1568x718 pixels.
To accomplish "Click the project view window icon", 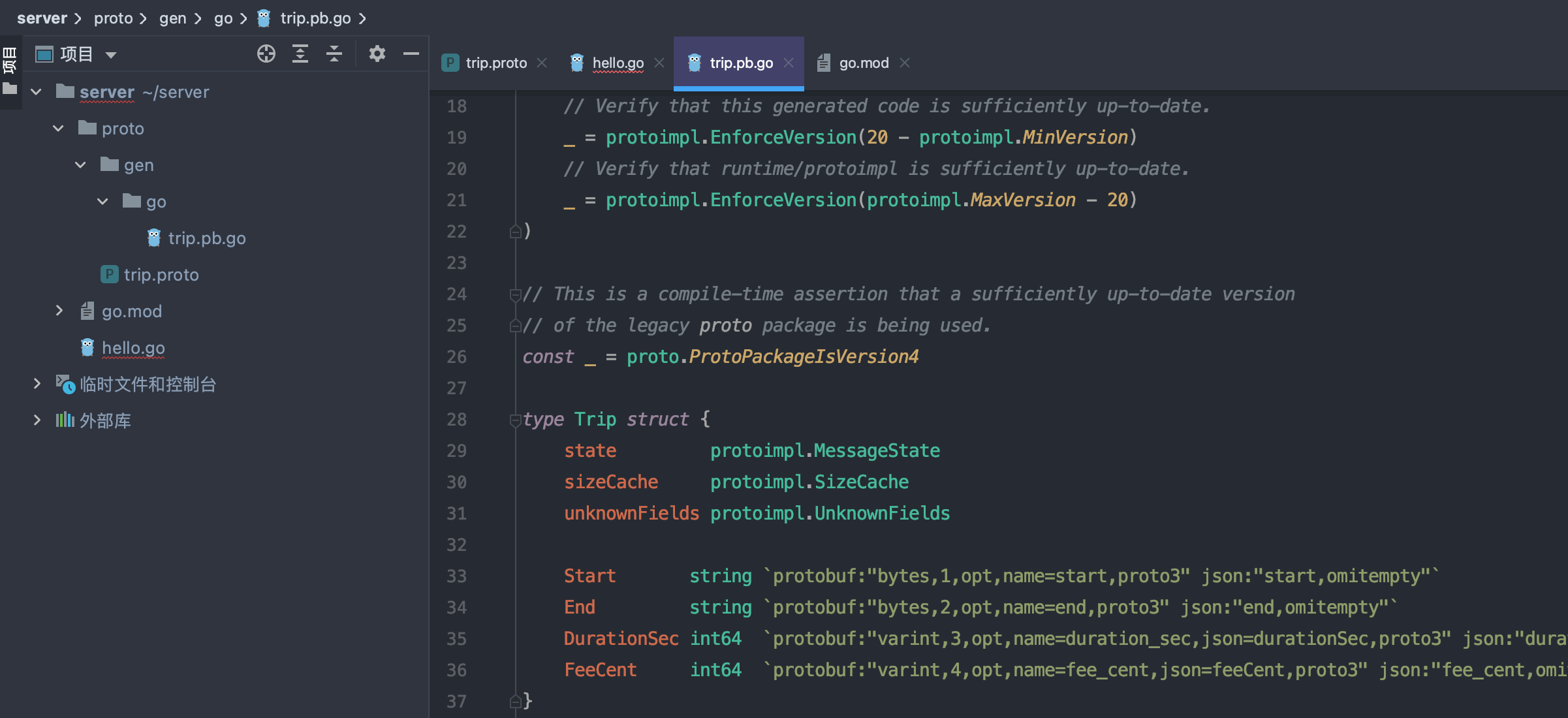I will click(x=44, y=54).
